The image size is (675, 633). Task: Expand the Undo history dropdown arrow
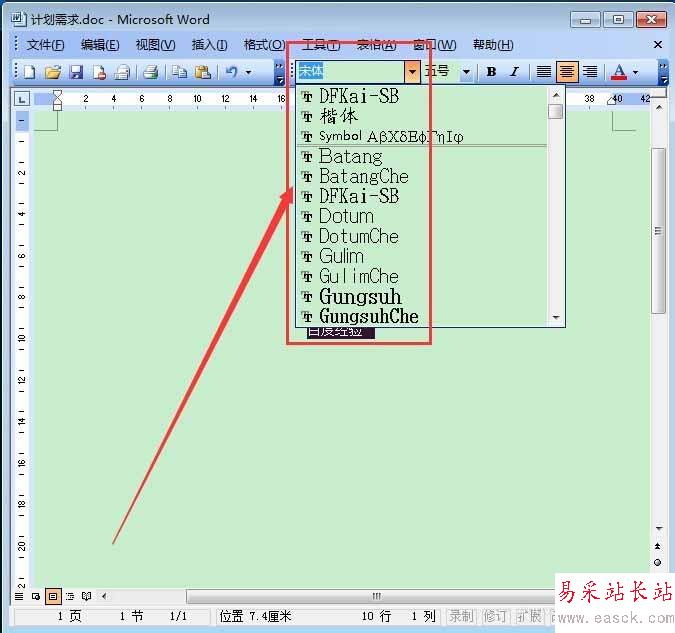(248, 72)
